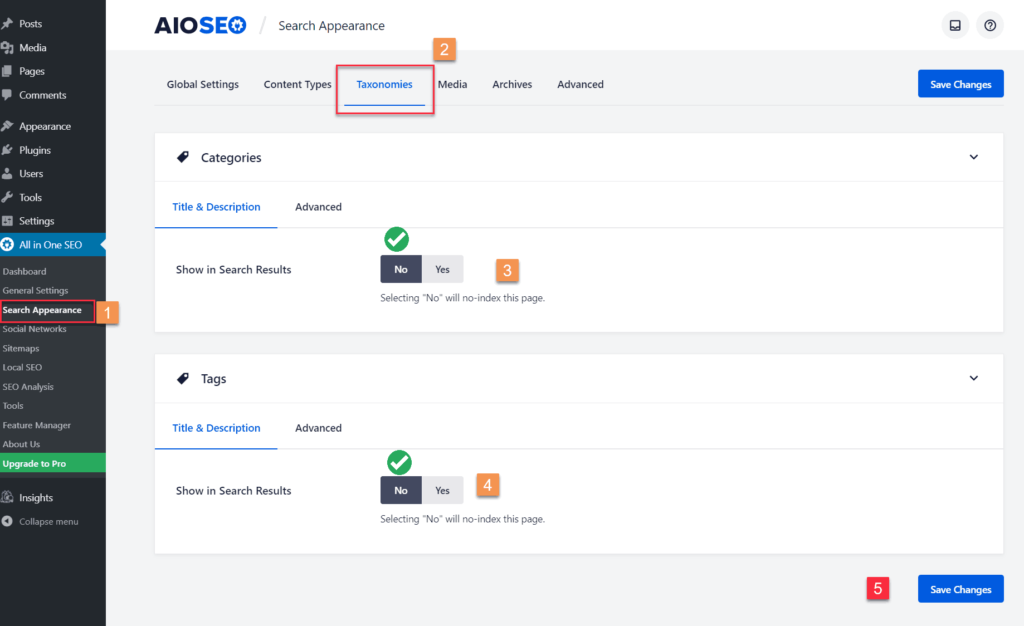Open Social Networks submenu item
Screen dimensions: 1024x626
[35, 329]
